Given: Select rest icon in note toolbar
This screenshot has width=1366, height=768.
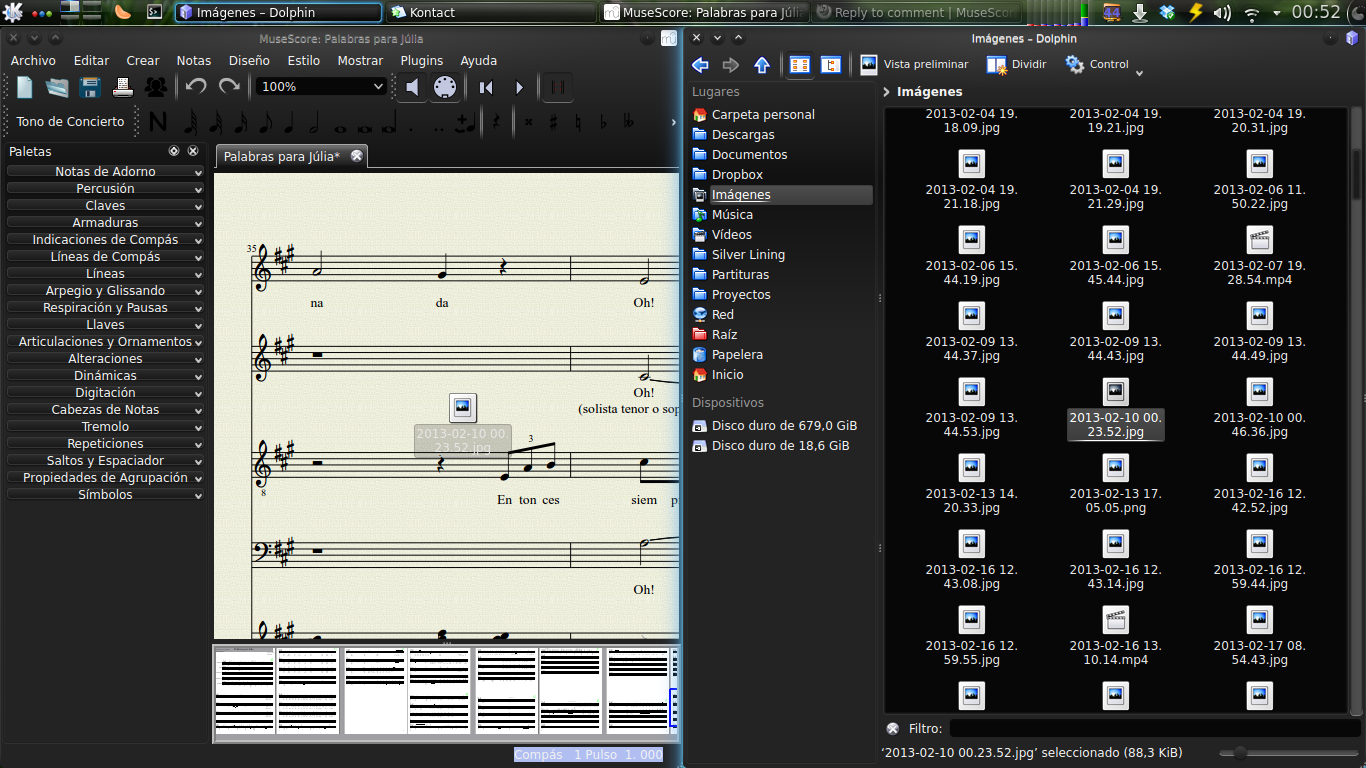Looking at the screenshot, I should [496, 122].
